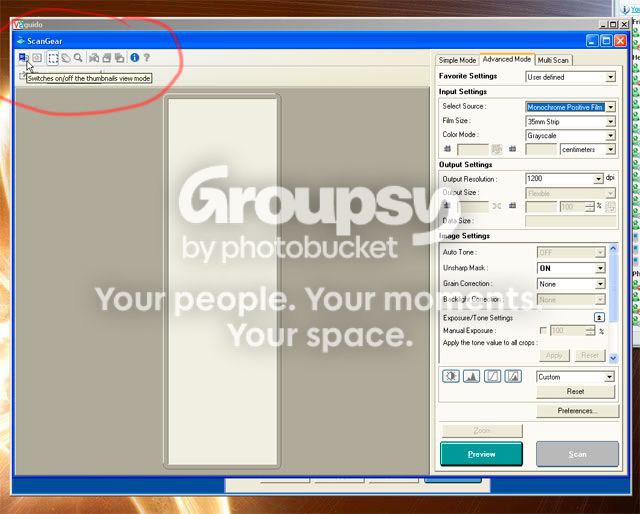640x514 pixels.
Task: Click the mirror image toolbar icon
Action: (x=94, y=58)
